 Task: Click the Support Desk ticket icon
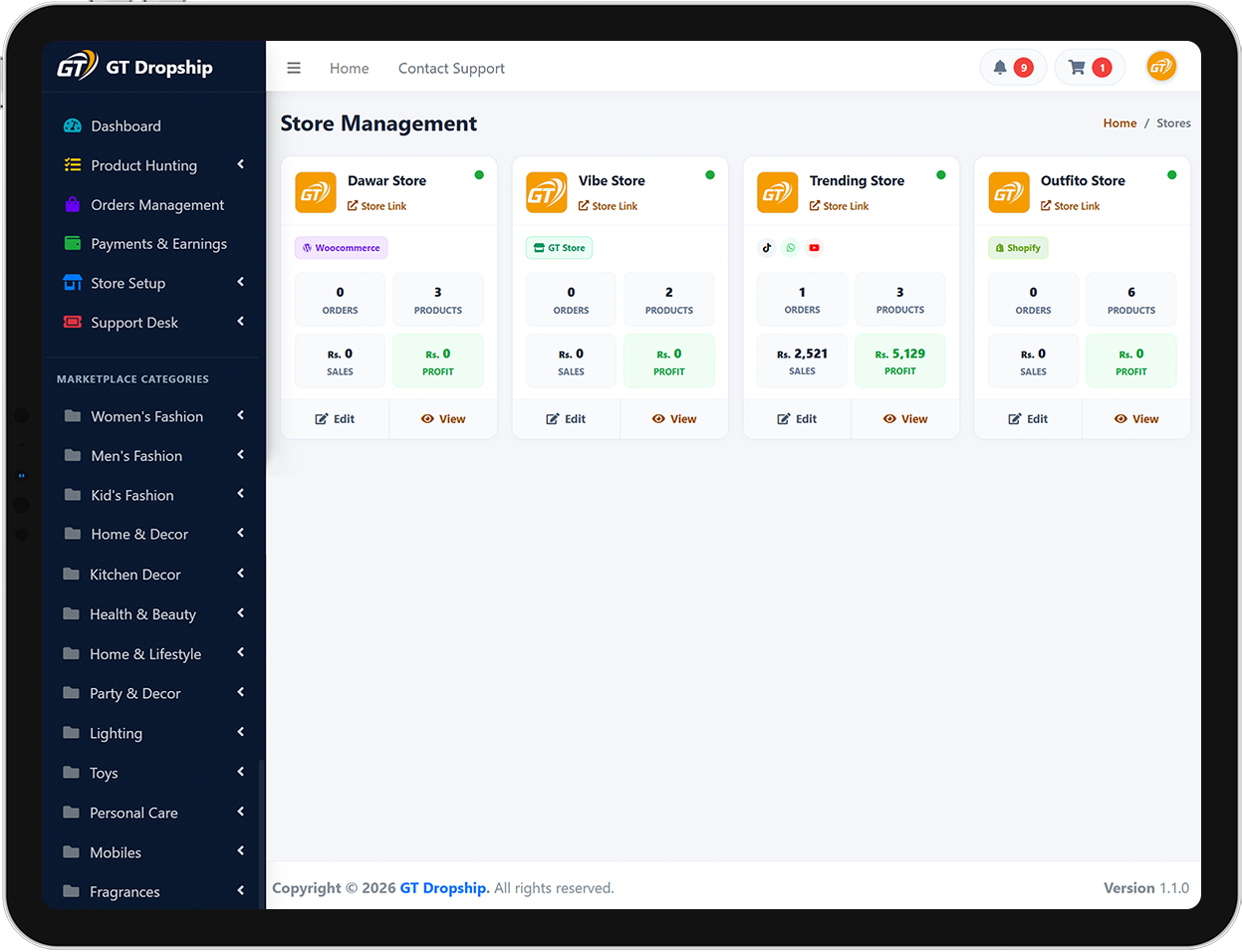[73, 323]
